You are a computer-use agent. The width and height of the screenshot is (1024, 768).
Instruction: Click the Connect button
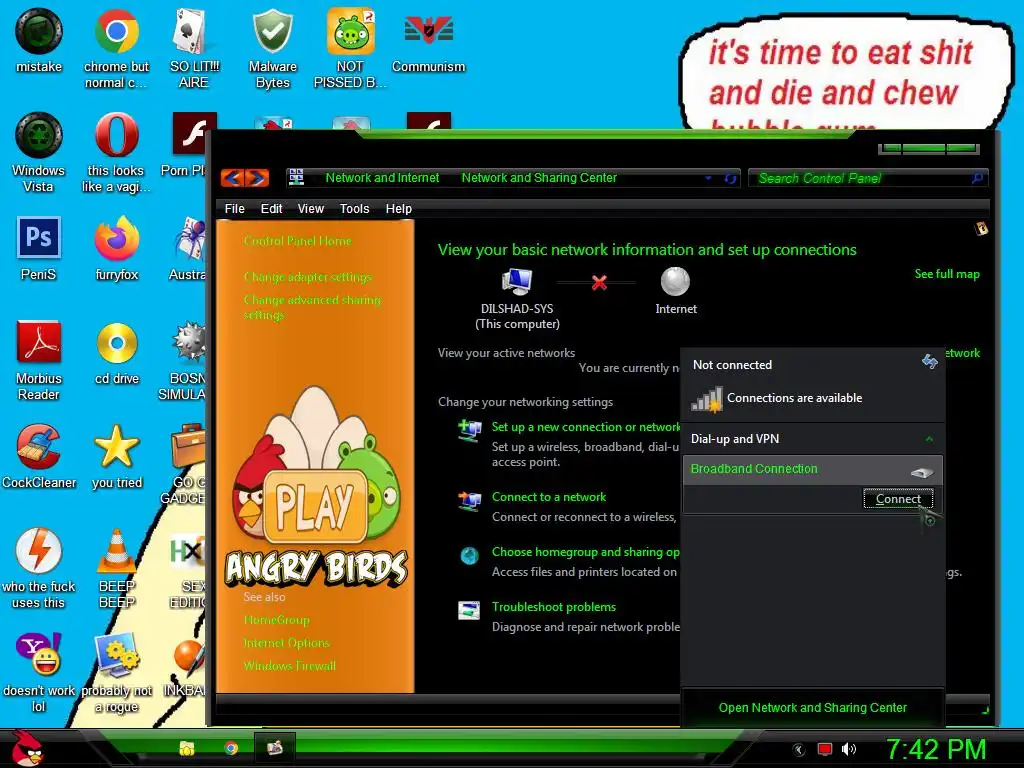coord(898,499)
